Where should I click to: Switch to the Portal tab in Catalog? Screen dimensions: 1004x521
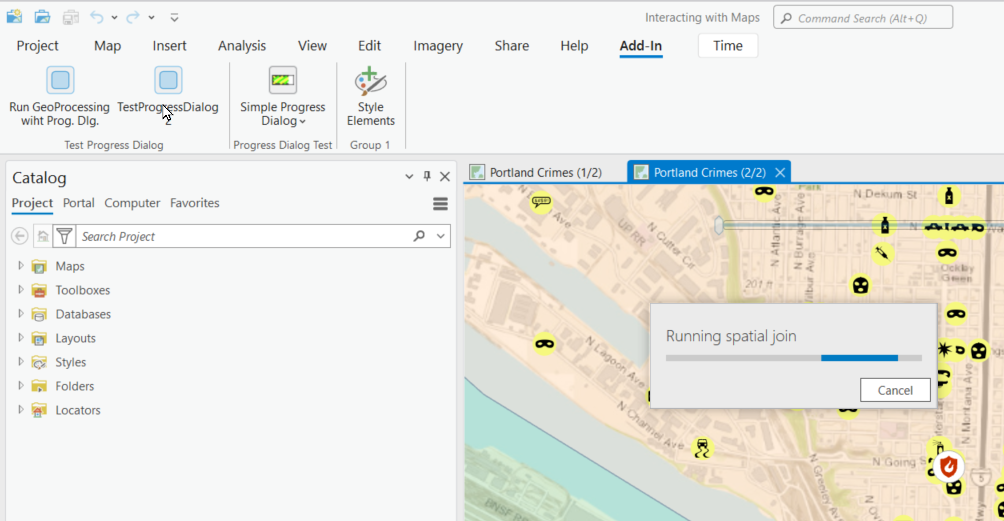(x=79, y=203)
